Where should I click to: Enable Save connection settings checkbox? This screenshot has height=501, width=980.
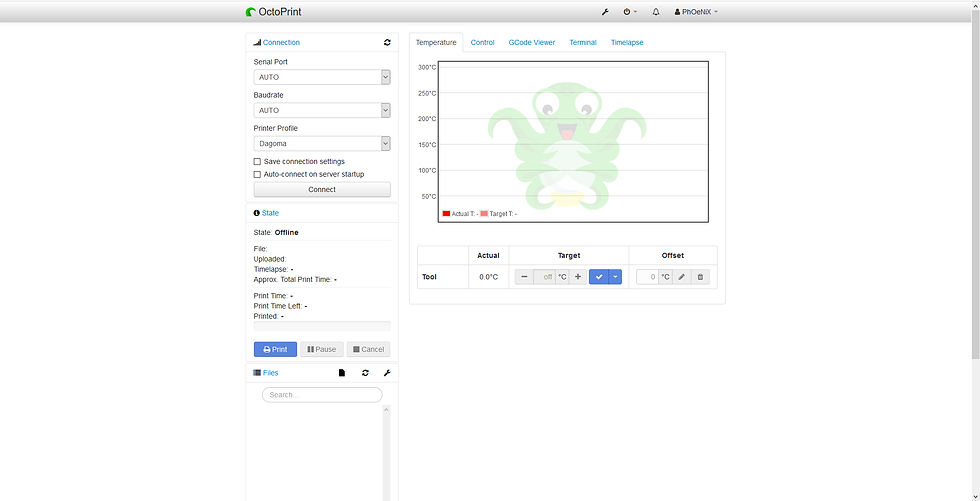click(257, 161)
